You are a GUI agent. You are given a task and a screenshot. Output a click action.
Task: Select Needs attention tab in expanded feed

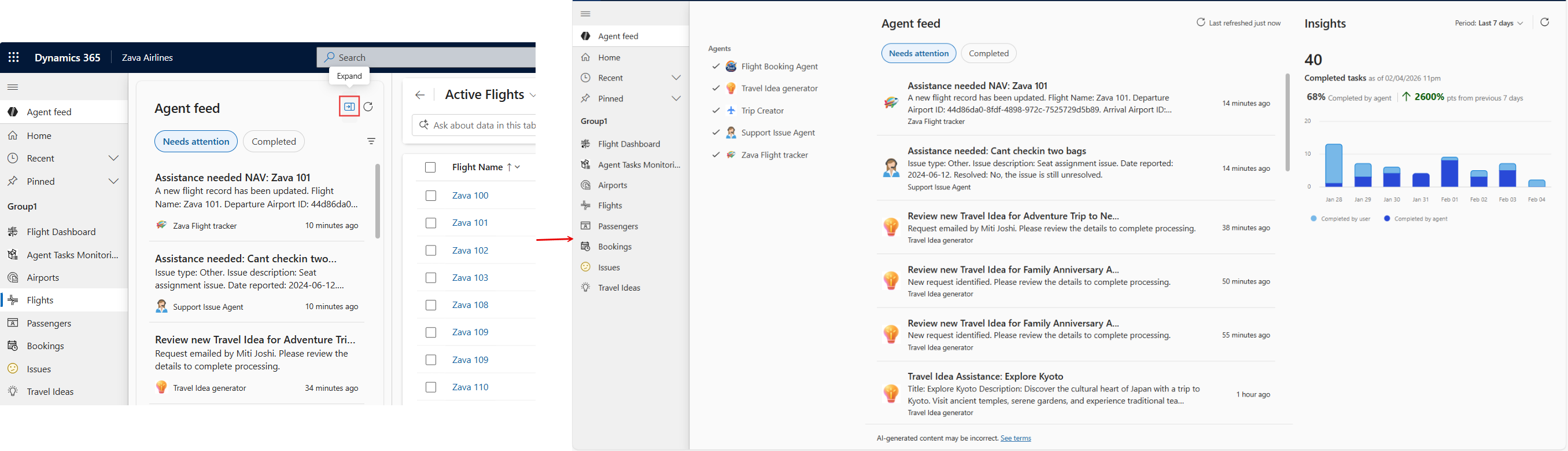918,53
